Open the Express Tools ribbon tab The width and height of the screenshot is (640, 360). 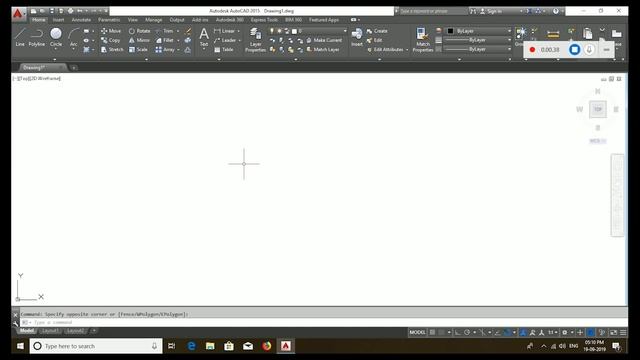tap(264, 20)
